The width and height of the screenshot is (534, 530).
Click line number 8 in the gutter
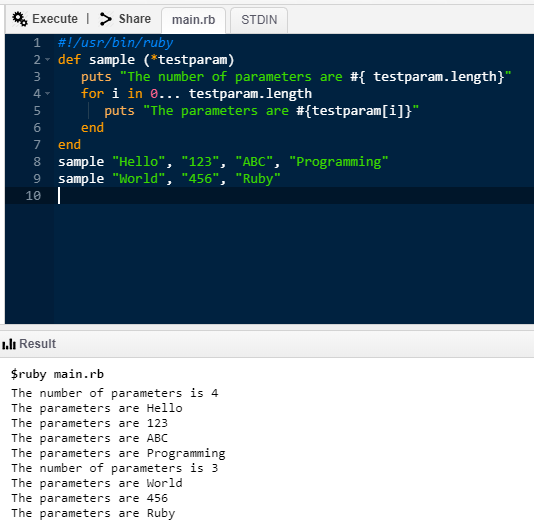(x=37, y=161)
